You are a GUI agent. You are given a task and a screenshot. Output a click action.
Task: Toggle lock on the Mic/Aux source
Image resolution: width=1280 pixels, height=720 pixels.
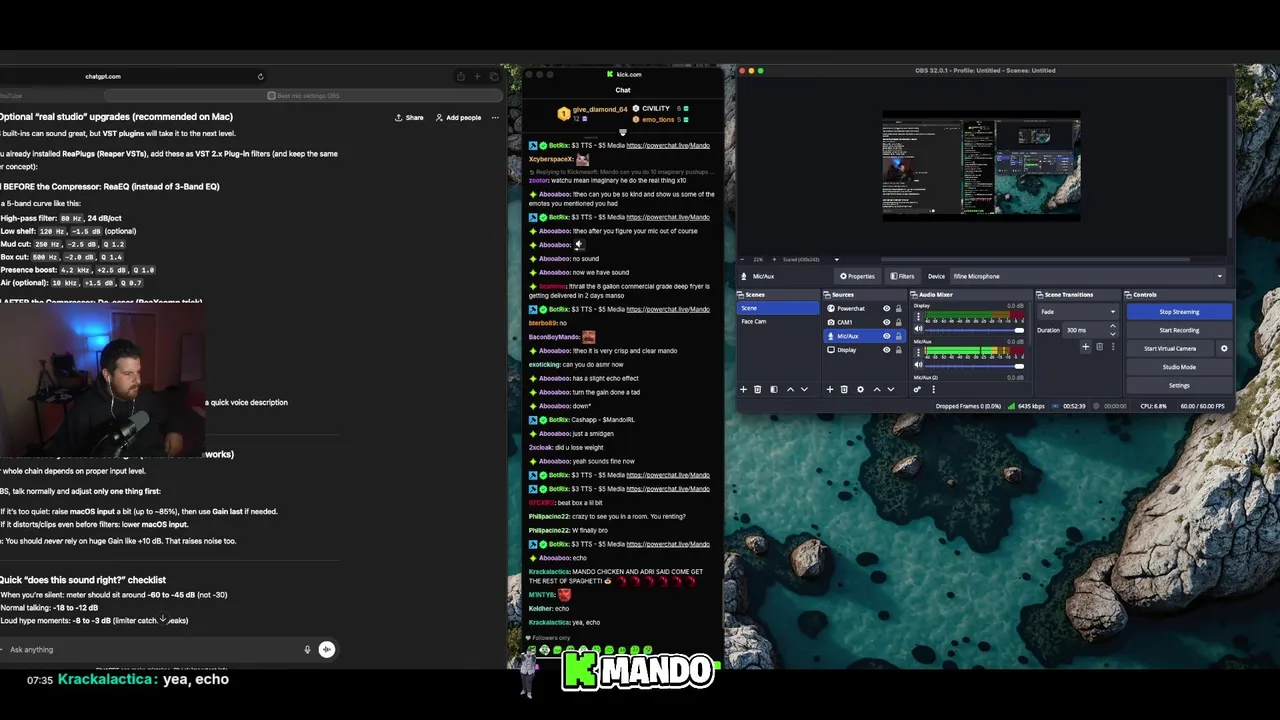(x=898, y=336)
